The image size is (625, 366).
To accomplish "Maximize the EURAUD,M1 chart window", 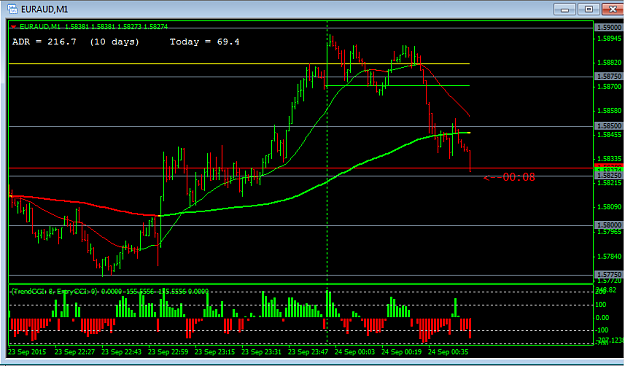I will click(588, 9).
